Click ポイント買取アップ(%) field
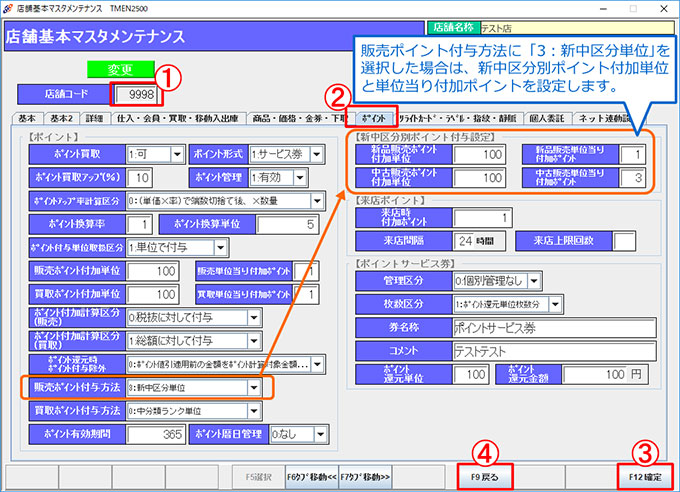The height and width of the screenshot is (492, 680). [139, 177]
